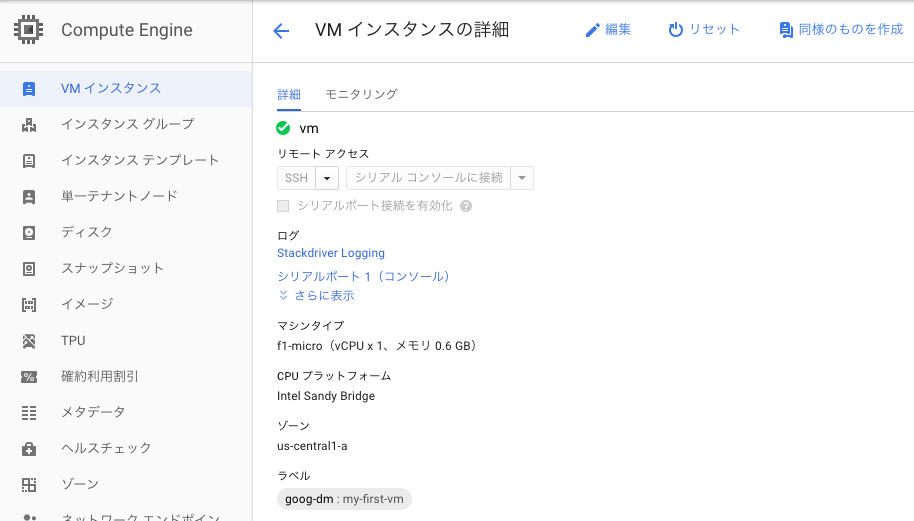The height and width of the screenshot is (521, 914).
Task: Switch to the 詳細 tab
Action: 289,94
